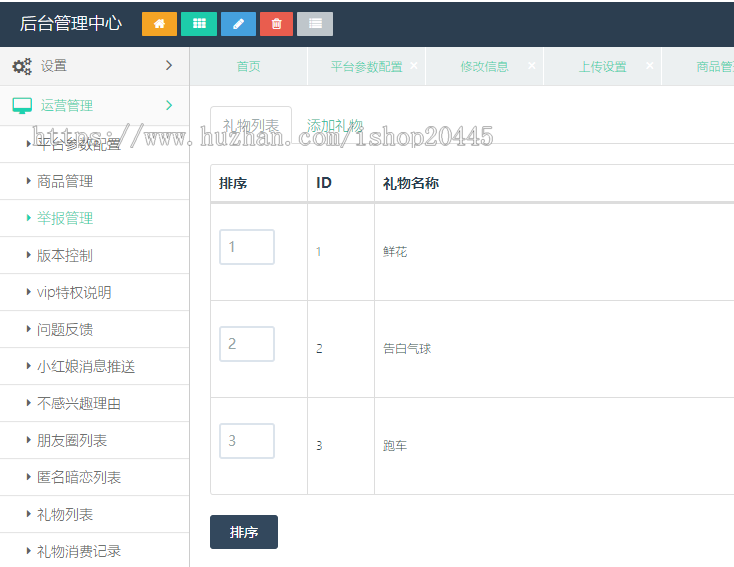734x567 pixels.
Task: Expand the 设置 menu chevron
Action: [x=169, y=66]
